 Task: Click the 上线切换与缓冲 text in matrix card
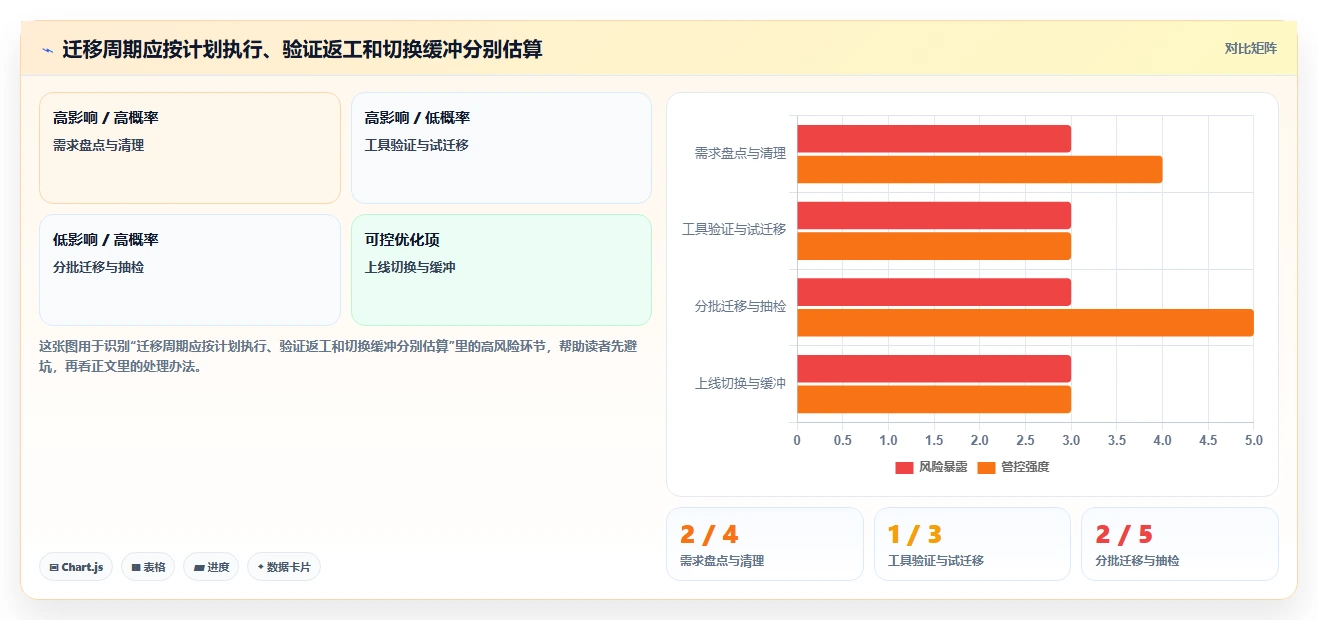coord(411,268)
